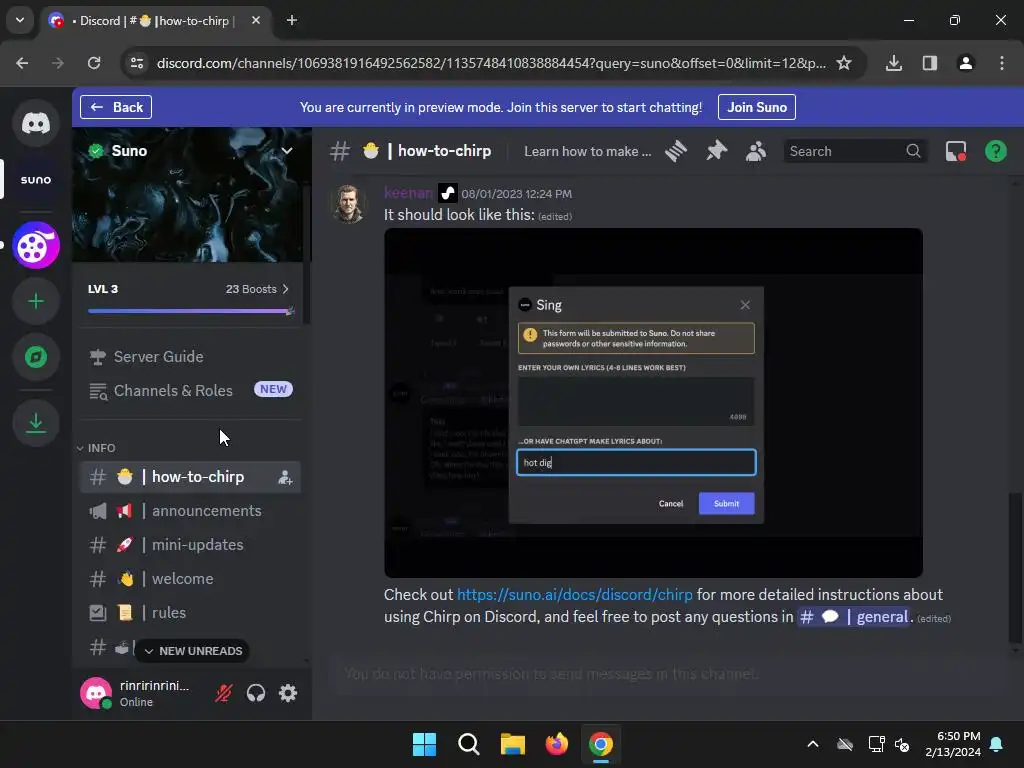Collapse the INFO channel category
1024x768 pixels.
pyautogui.click(x=96, y=448)
